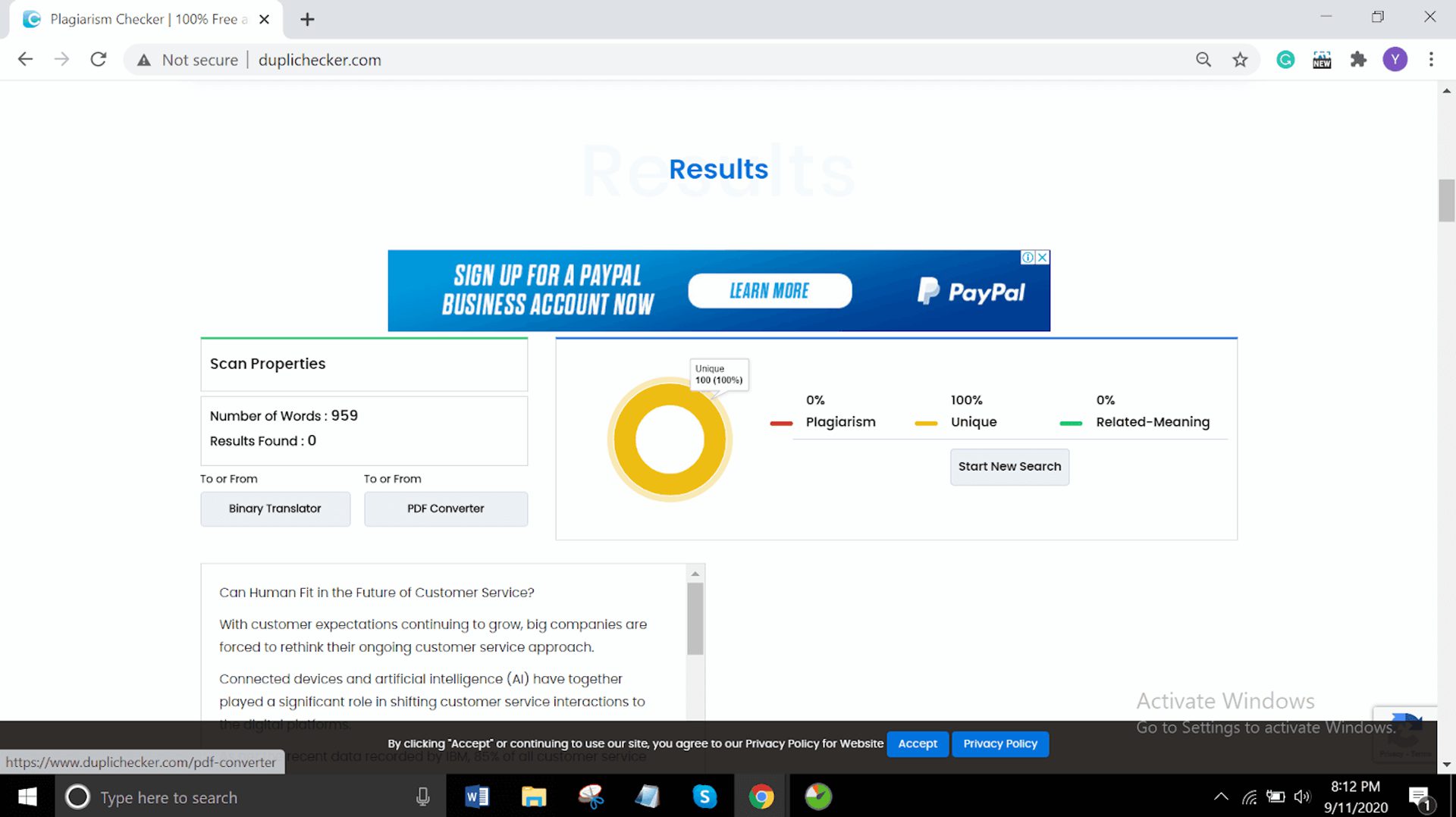Open the Chrome extensions puzzle icon
This screenshot has width=1456, height=817.
coord(1358,60)
